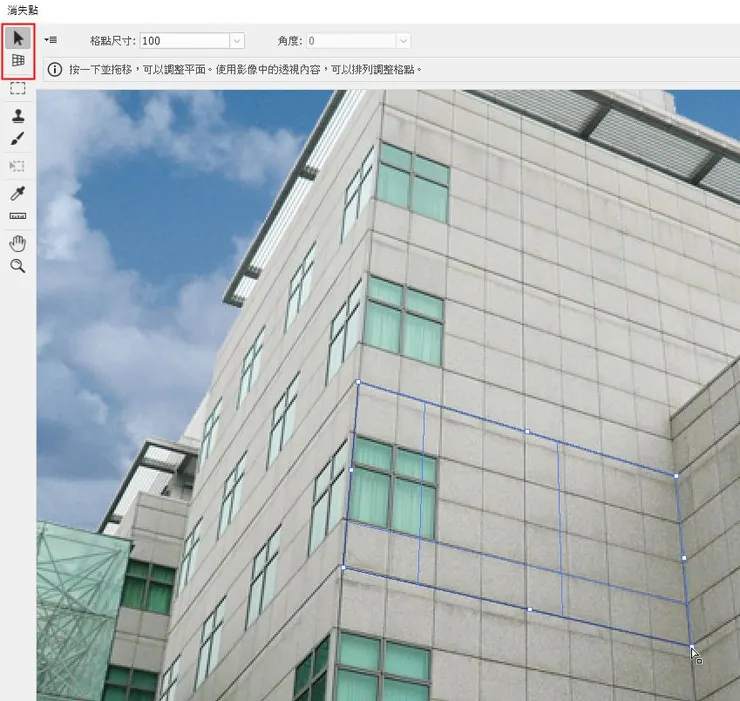Expand the grid size dropdown arrow
740x701 pixels.
pos(237,41)
